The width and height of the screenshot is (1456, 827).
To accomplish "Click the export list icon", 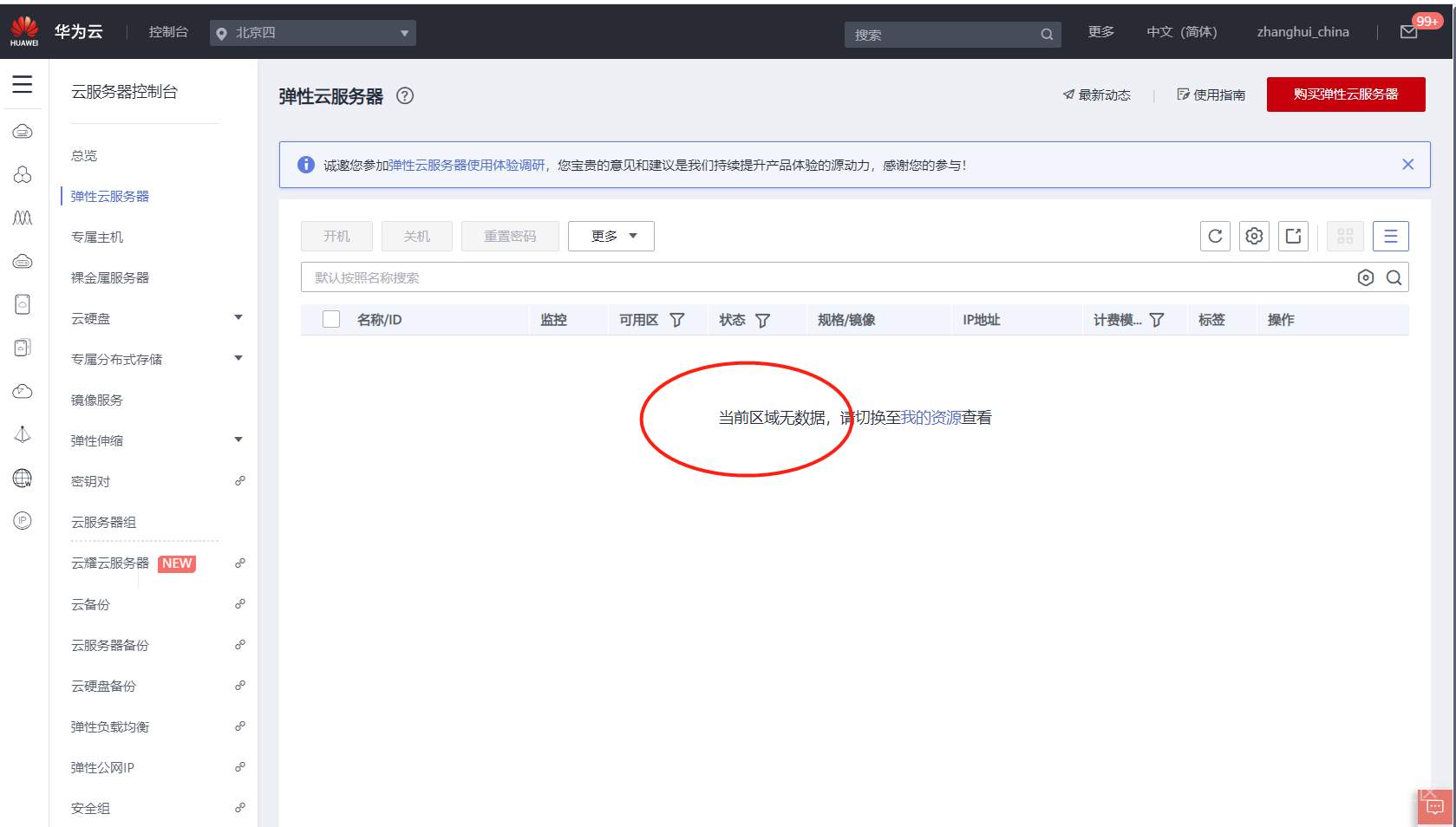I will point(1294,236).
